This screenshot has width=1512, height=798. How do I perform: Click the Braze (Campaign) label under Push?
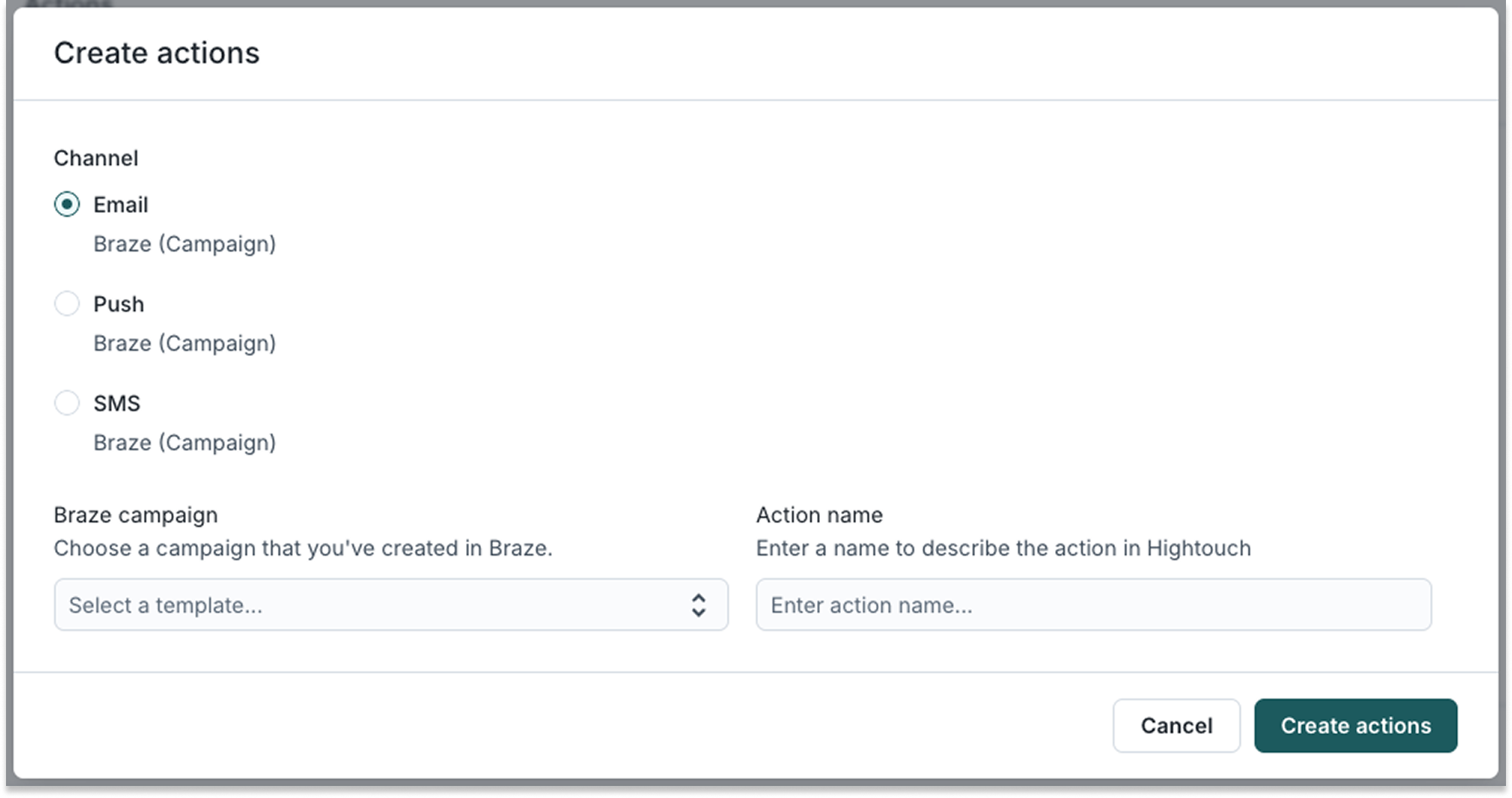[185, 343]
